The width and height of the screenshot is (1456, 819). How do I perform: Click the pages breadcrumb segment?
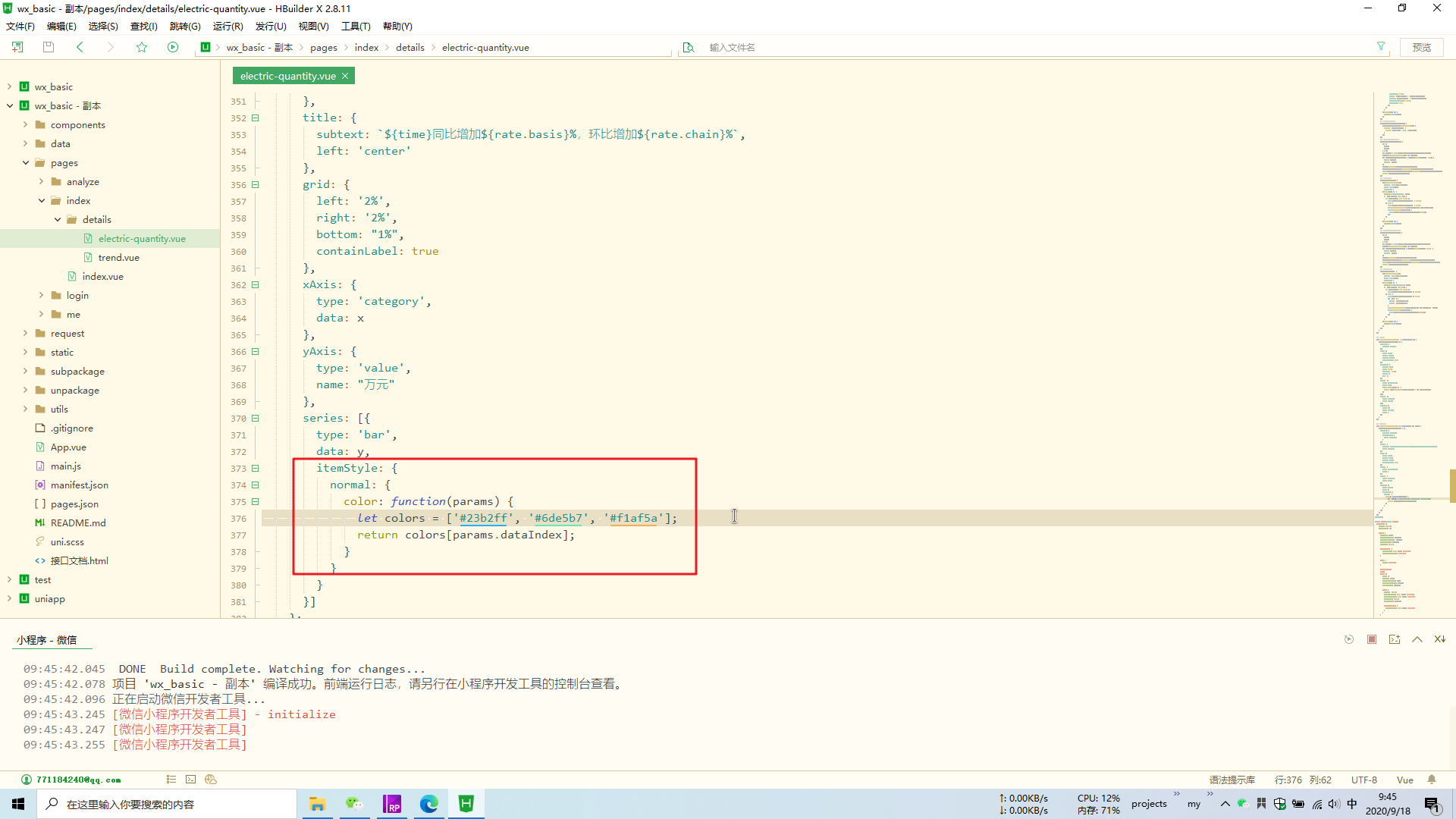(x=324, y=47)
